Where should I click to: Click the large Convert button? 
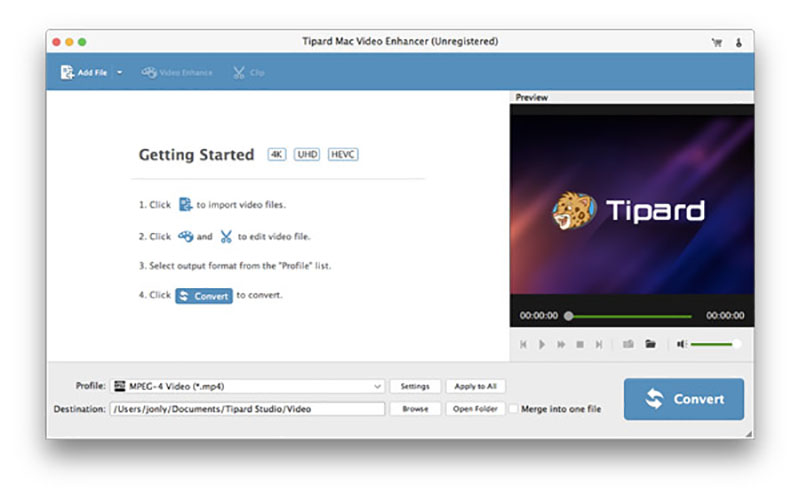(684, 399)
